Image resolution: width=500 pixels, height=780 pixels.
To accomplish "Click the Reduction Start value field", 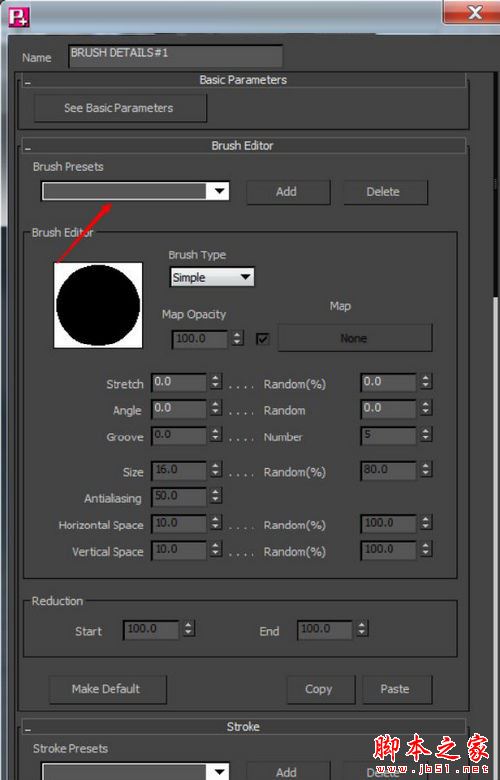I will (x=151, y=629).
